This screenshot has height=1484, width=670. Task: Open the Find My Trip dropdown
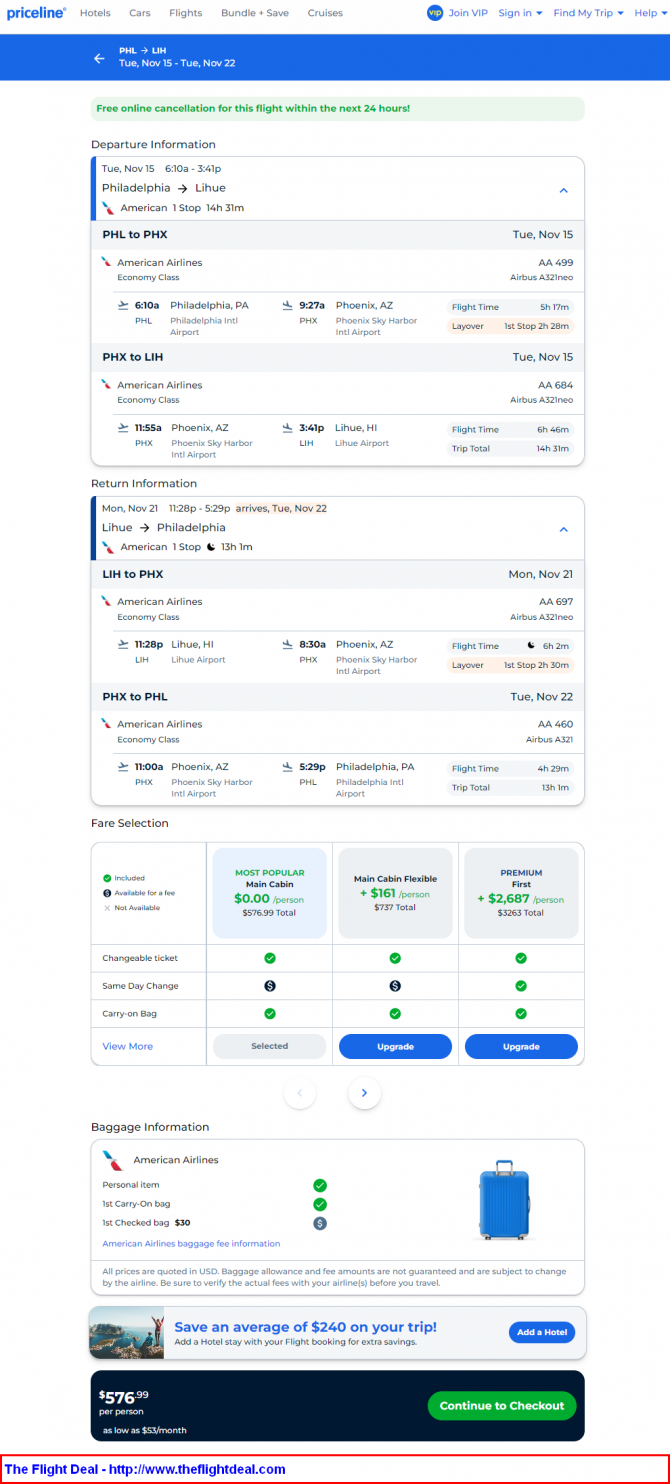[x=588, y=13]
